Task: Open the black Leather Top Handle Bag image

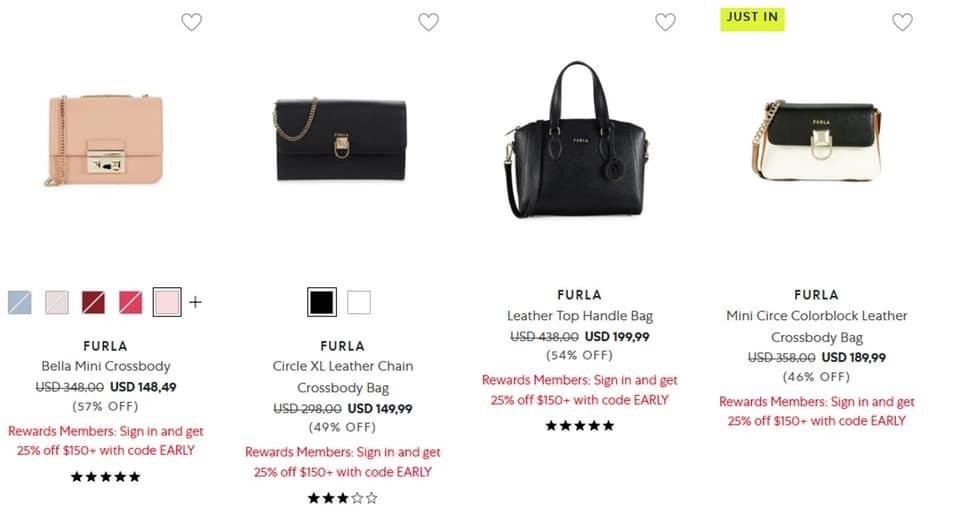Action: pyautogui.click(x=578, y=140)
